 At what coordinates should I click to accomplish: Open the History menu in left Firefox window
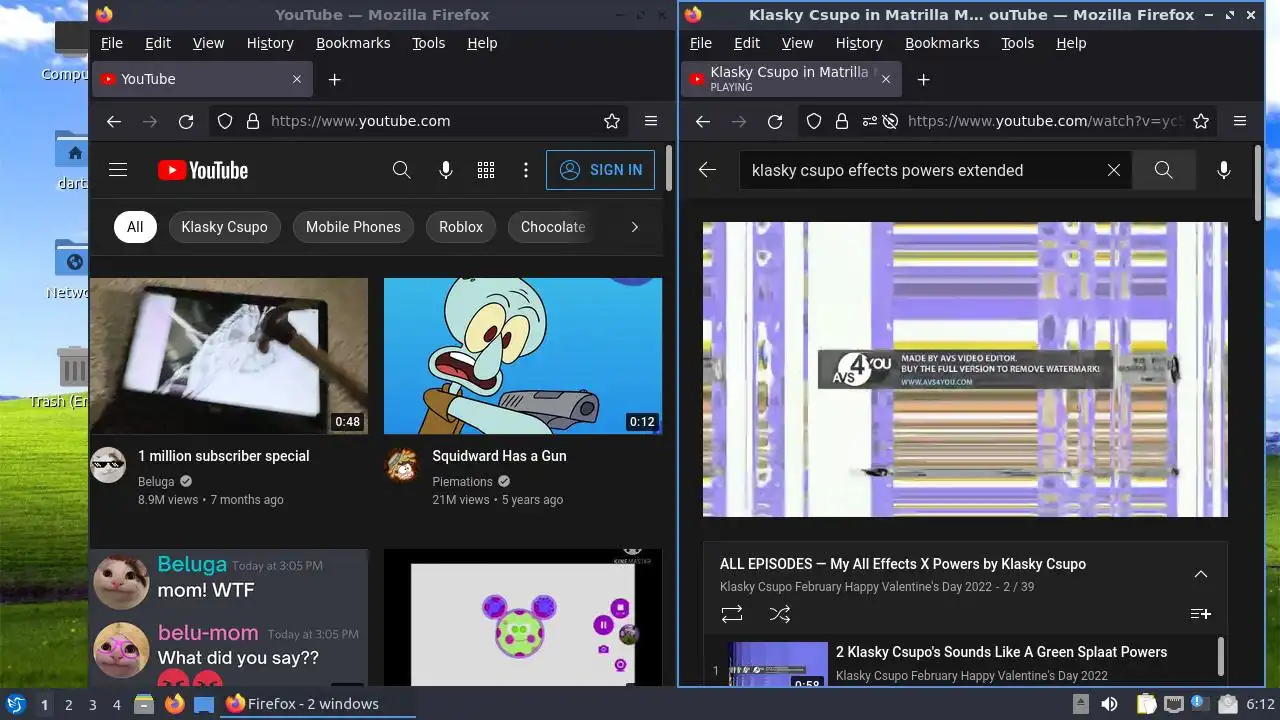coord(270,43)
